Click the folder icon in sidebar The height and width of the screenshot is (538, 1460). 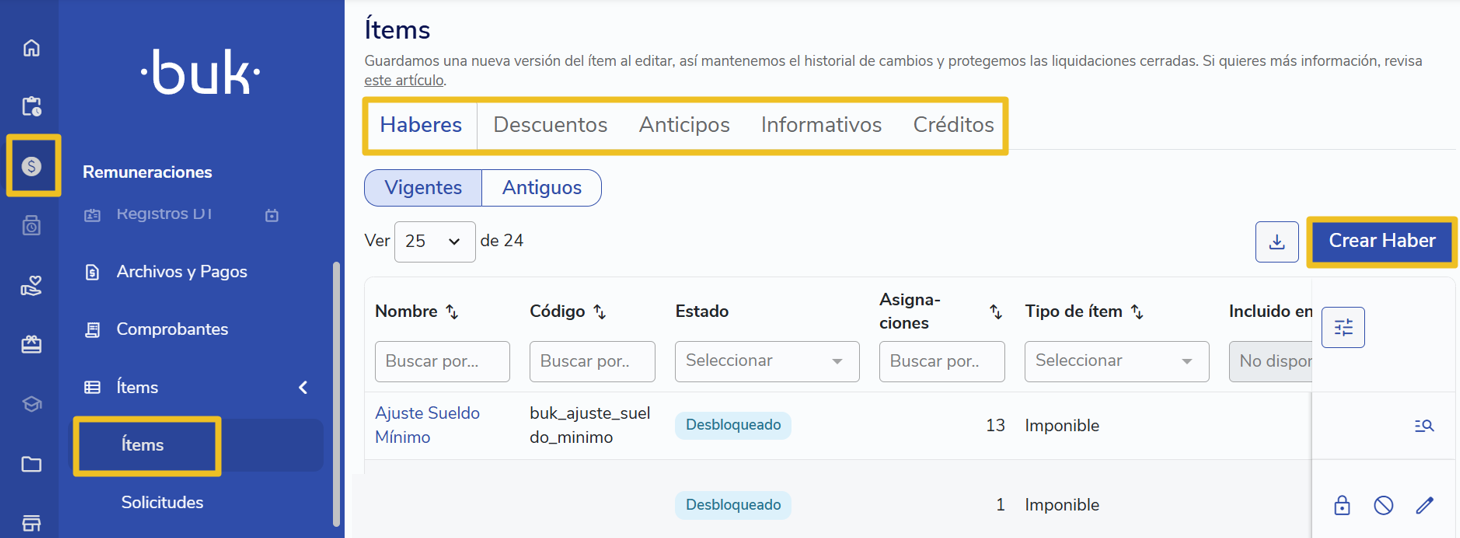(31, 464)
